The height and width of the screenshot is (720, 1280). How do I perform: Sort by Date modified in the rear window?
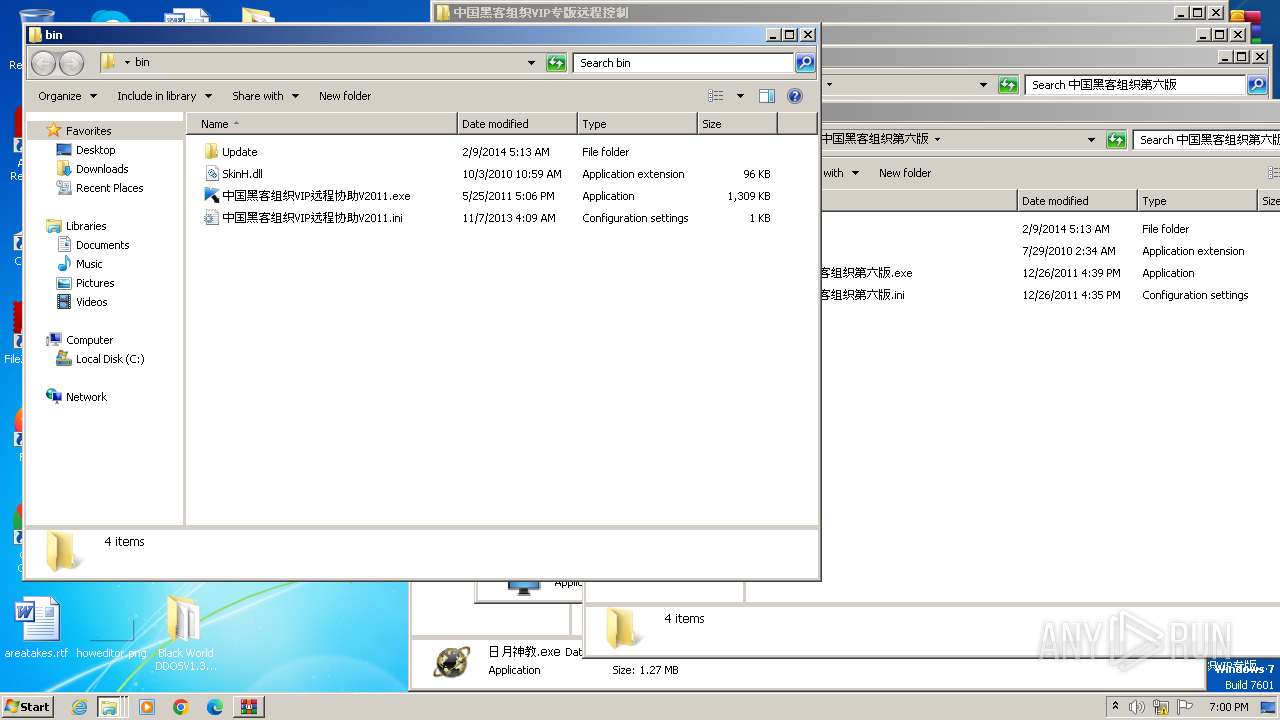click(1077, 201)
